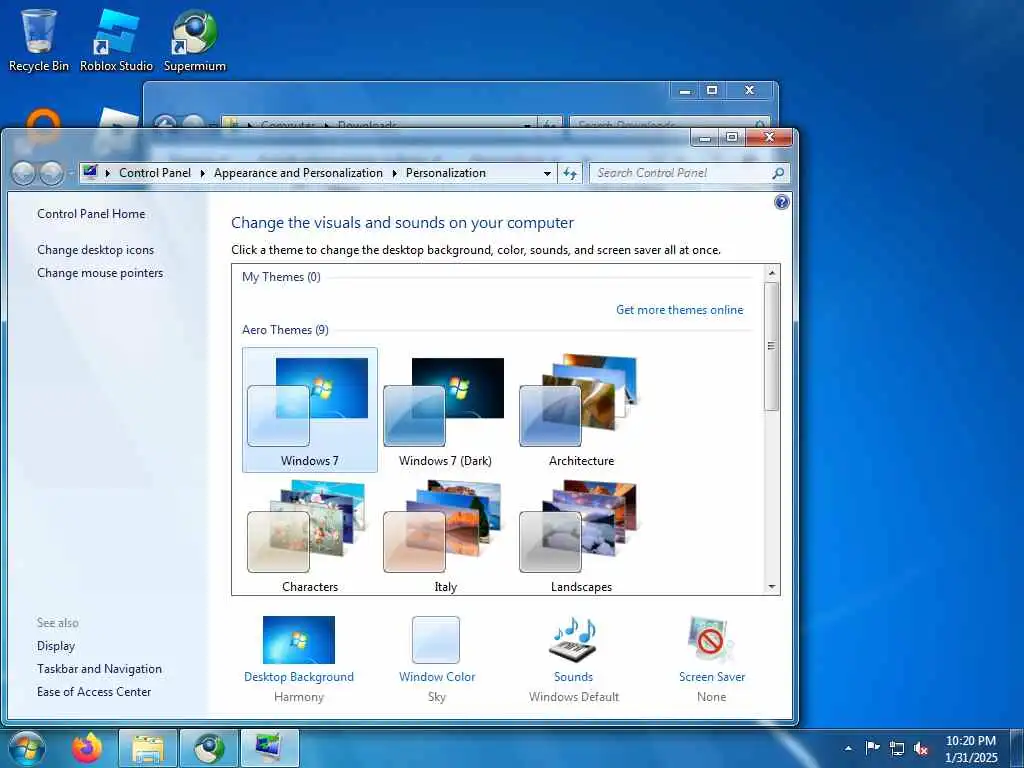Expand arrow after Appearance and Personalization breadcrumb
Screen dimensions: 1024x768
tap(394, 173)
